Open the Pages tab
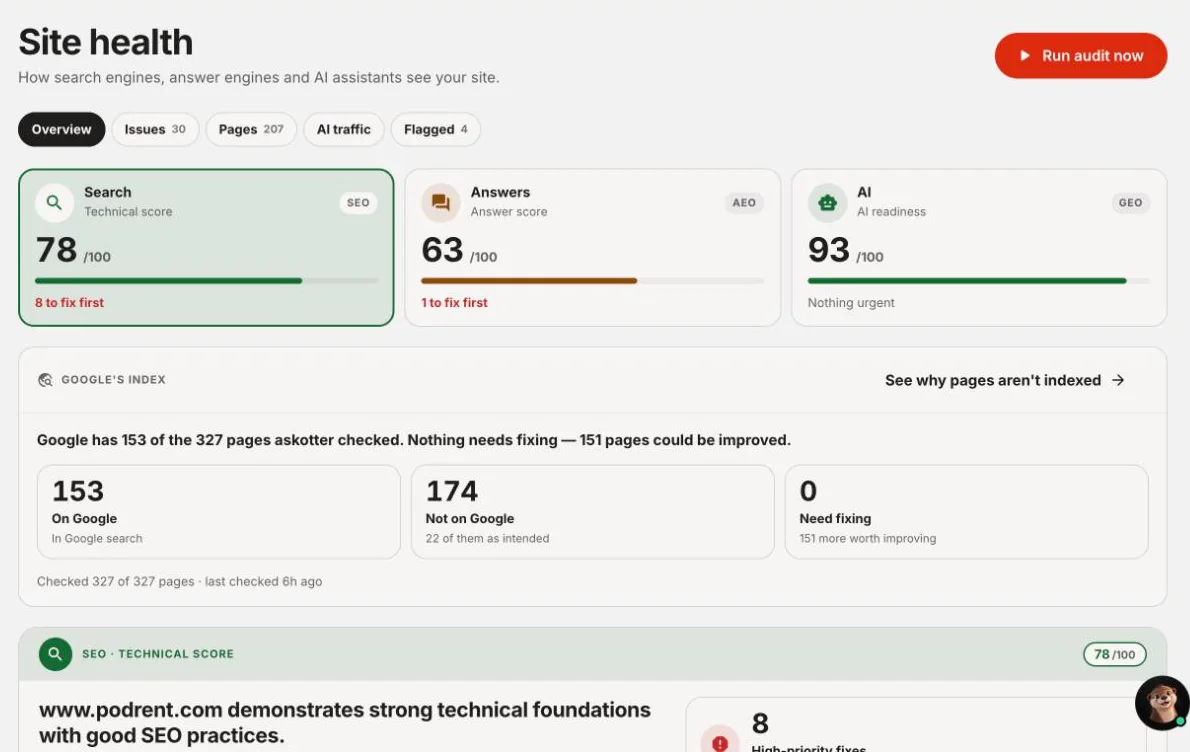 coord(250,129)
